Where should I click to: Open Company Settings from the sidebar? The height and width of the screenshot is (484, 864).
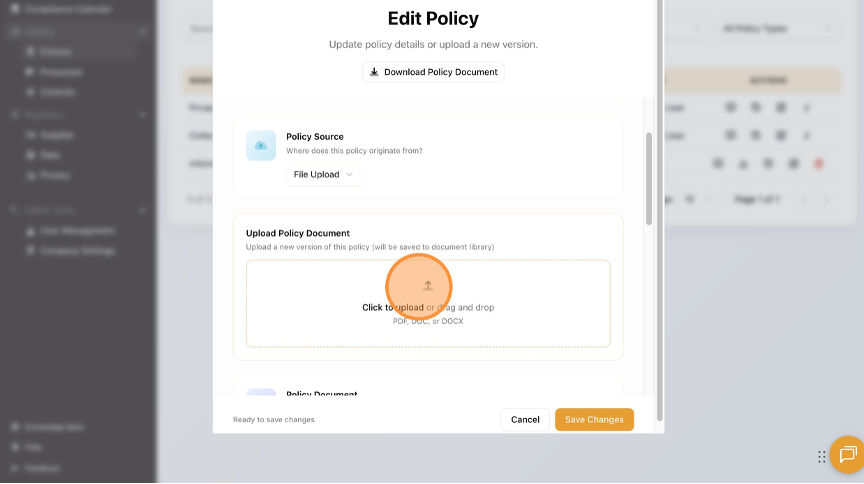click(77, 250)
